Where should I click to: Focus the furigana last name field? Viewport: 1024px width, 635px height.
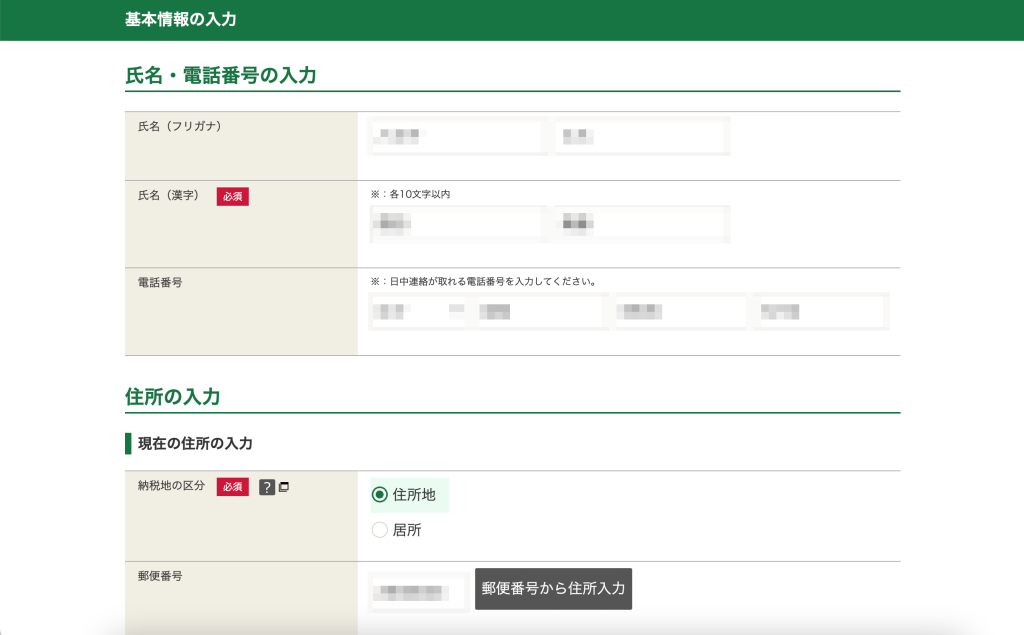click(457, 136)
